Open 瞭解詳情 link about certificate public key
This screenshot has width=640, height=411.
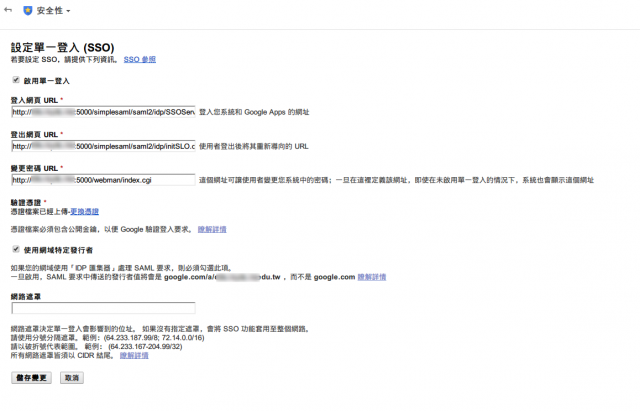pyautogui.click(x=212, y=229)
